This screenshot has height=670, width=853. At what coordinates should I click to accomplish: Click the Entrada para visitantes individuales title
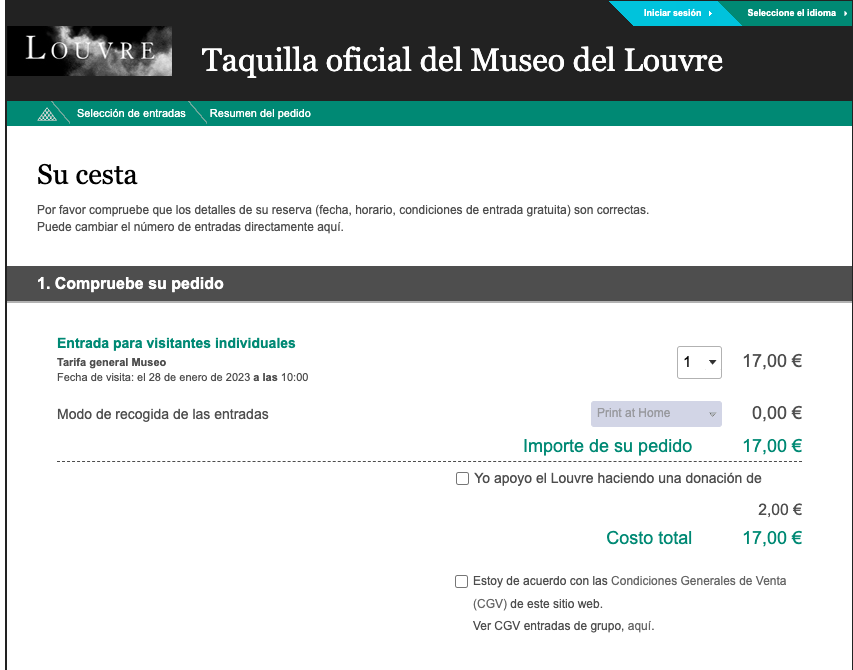(x=176, y=343)
